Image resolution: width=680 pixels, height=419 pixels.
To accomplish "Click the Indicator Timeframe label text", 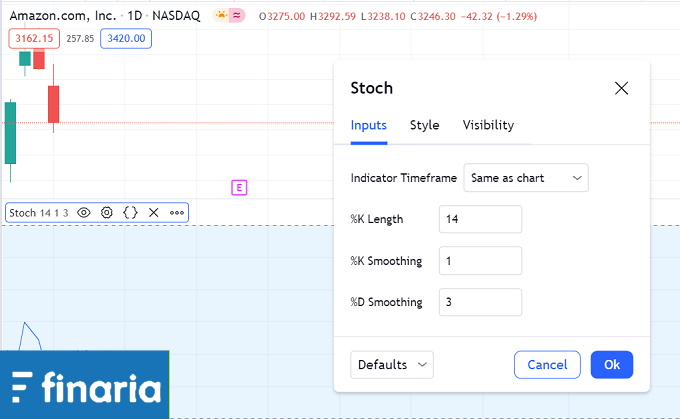I will coord(403,178).
